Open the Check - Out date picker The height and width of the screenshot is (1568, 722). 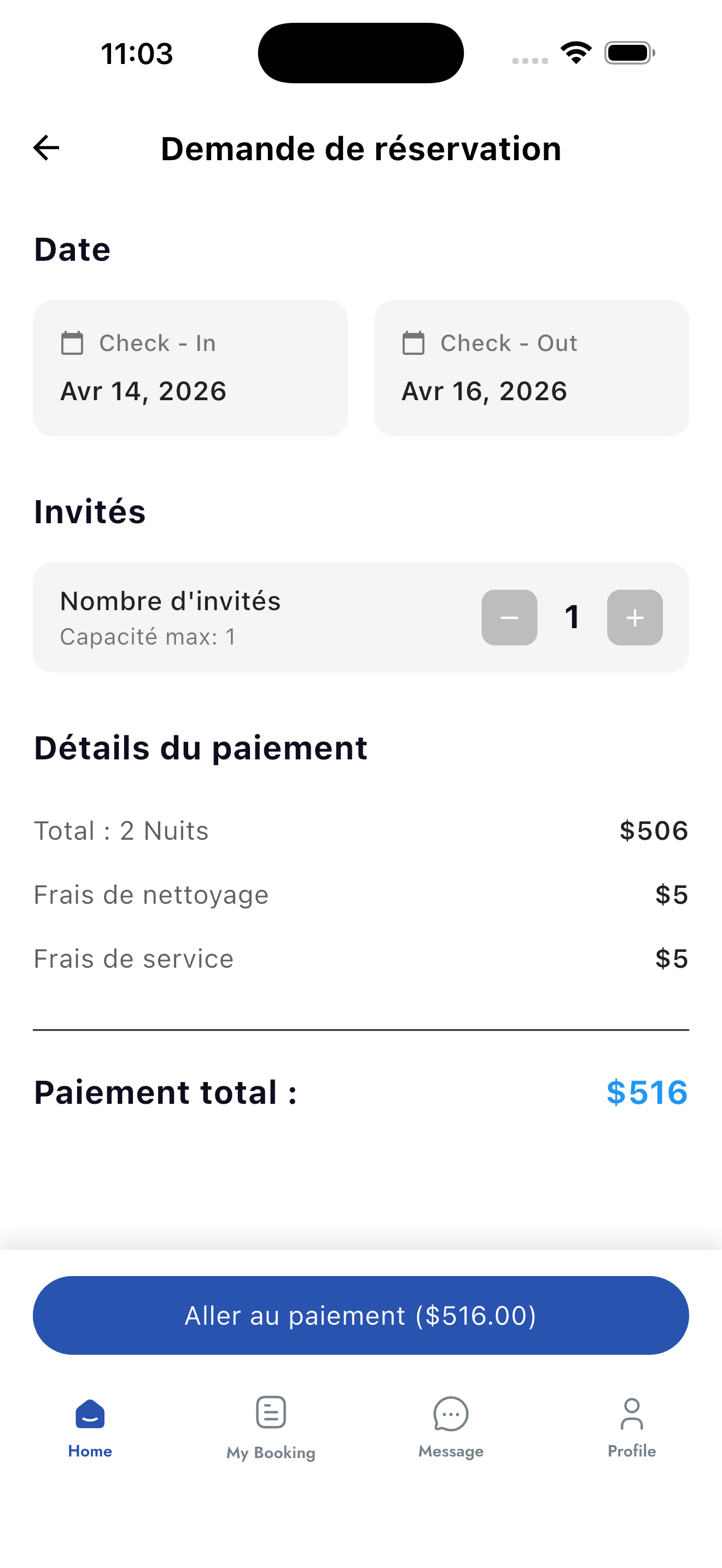(x=532, y=367)
